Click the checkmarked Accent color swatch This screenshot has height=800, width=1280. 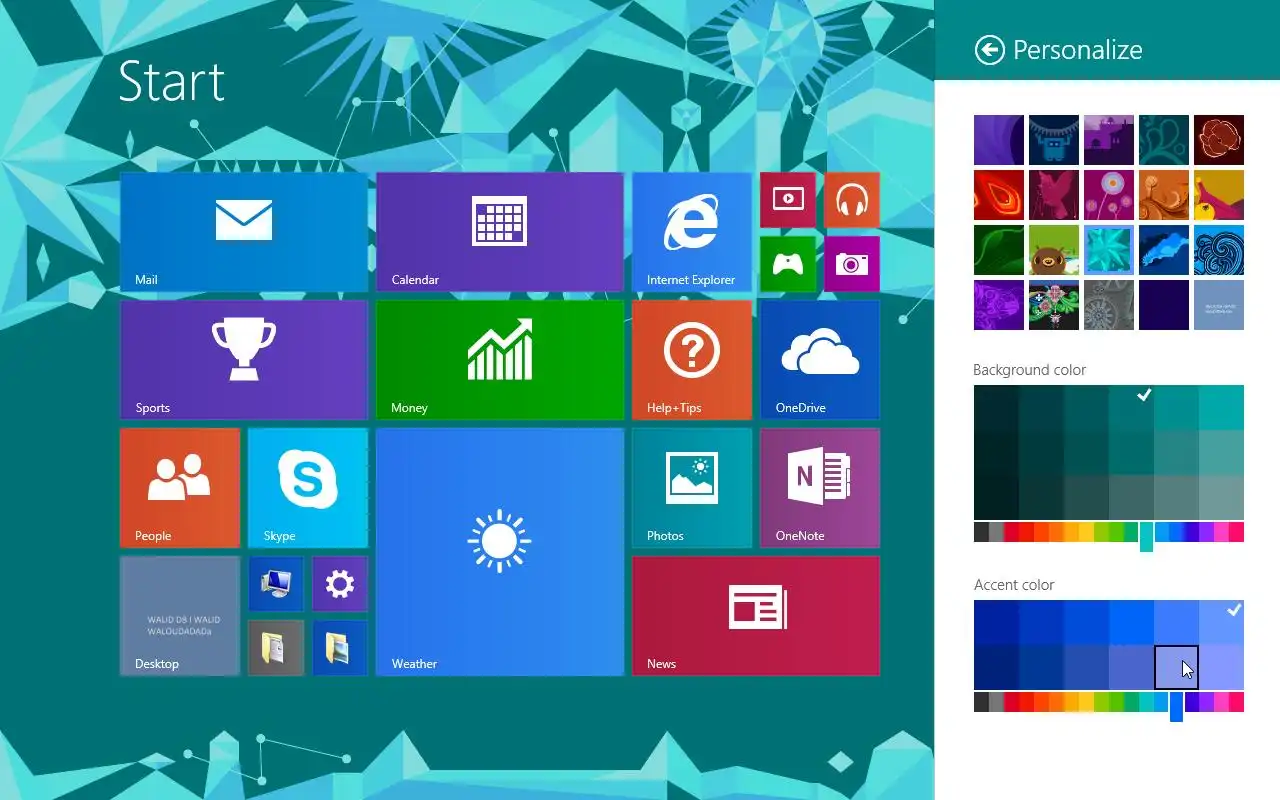pyautogui.click(x=1221, y=622)
